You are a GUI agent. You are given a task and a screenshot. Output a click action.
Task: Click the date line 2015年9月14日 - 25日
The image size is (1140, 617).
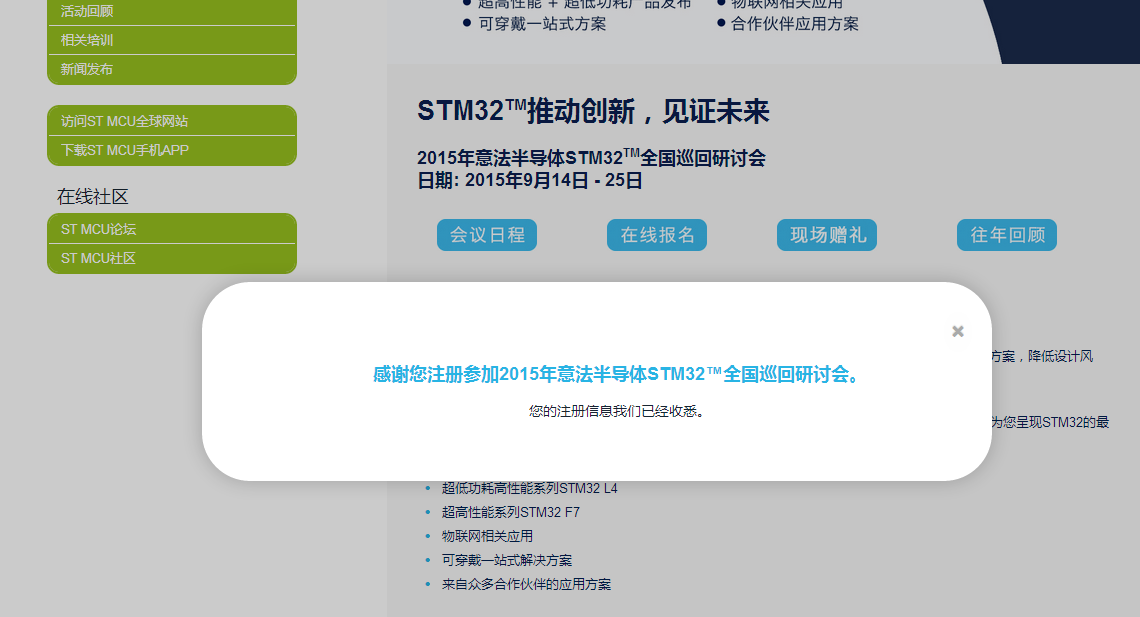coord(529,180)
